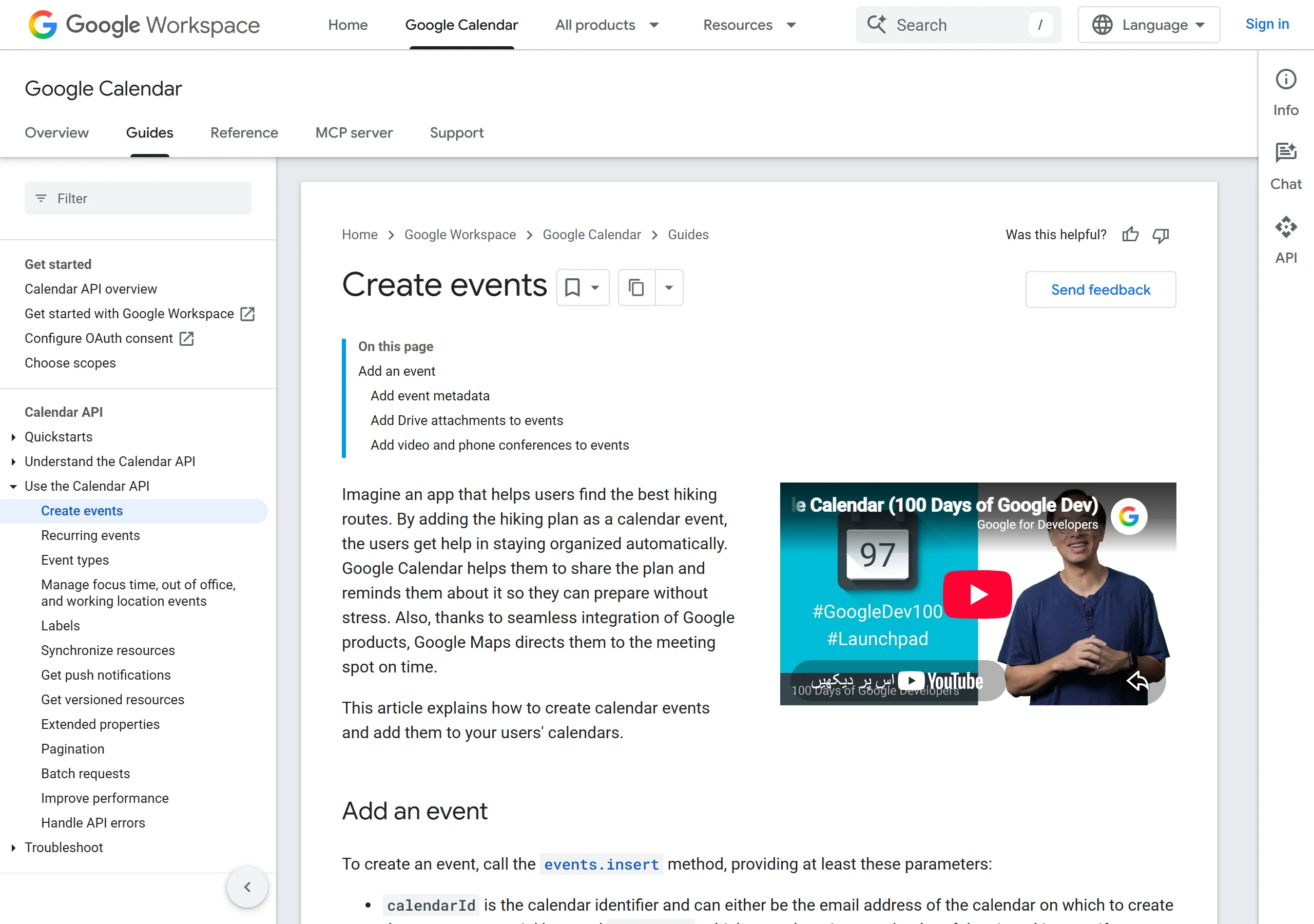
Task: Bookmark the Create events page
Action: pos(572,287)
